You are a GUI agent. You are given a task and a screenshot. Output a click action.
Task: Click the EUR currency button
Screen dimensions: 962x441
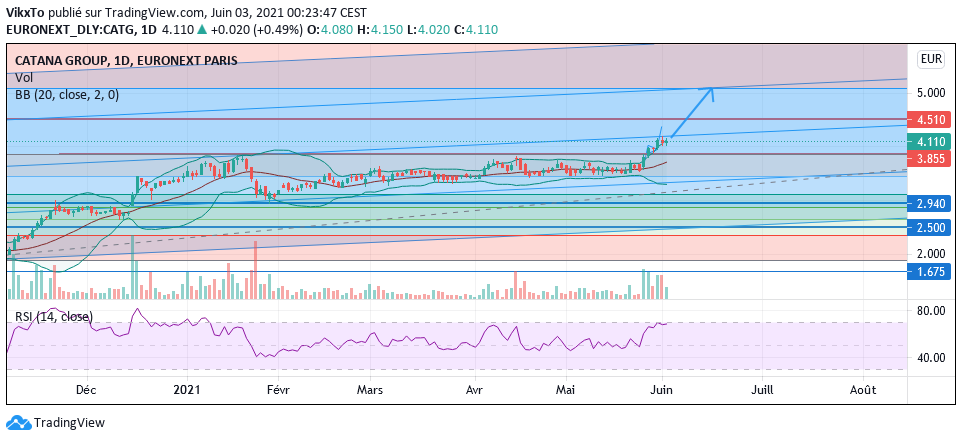click(x=930, y=59)
